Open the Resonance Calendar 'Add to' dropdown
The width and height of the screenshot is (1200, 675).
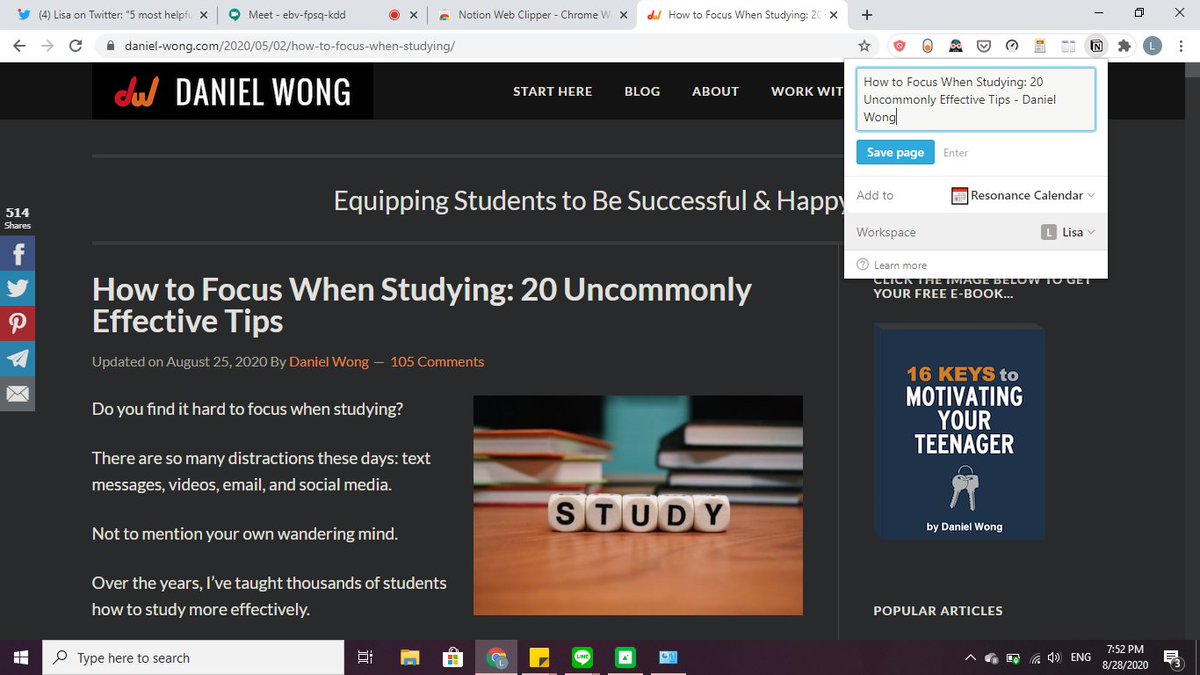tap(1023, 195)
